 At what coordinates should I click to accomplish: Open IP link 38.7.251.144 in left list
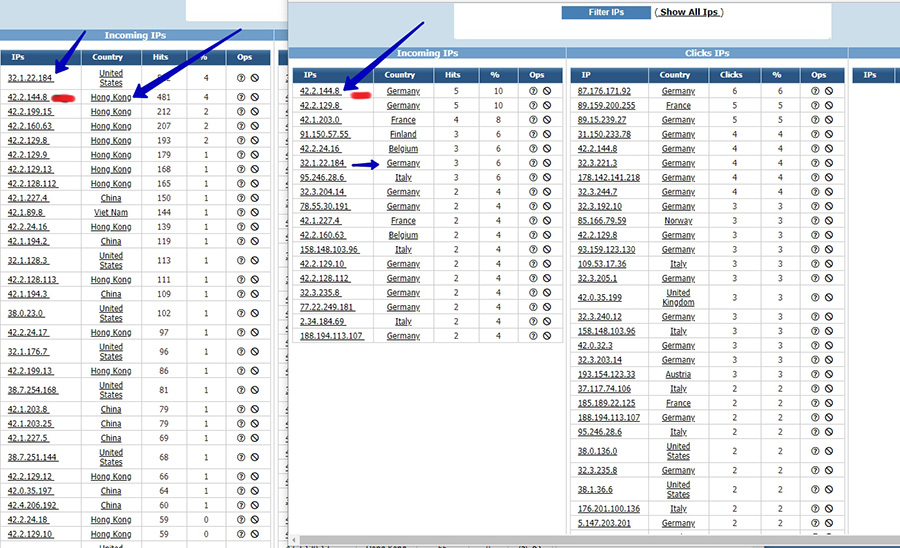pos(33,457)
